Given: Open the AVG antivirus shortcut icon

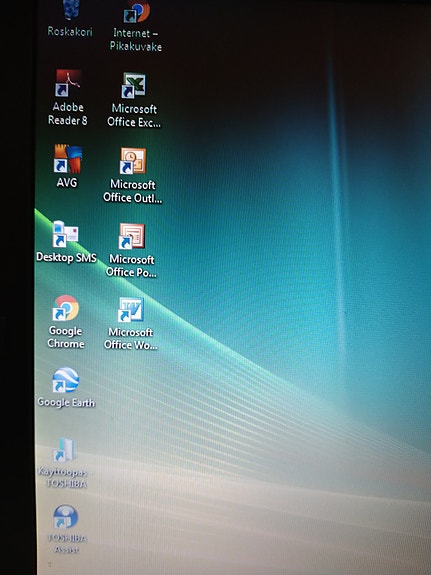Looking at the screenshot, I should [x=67, y=159].
